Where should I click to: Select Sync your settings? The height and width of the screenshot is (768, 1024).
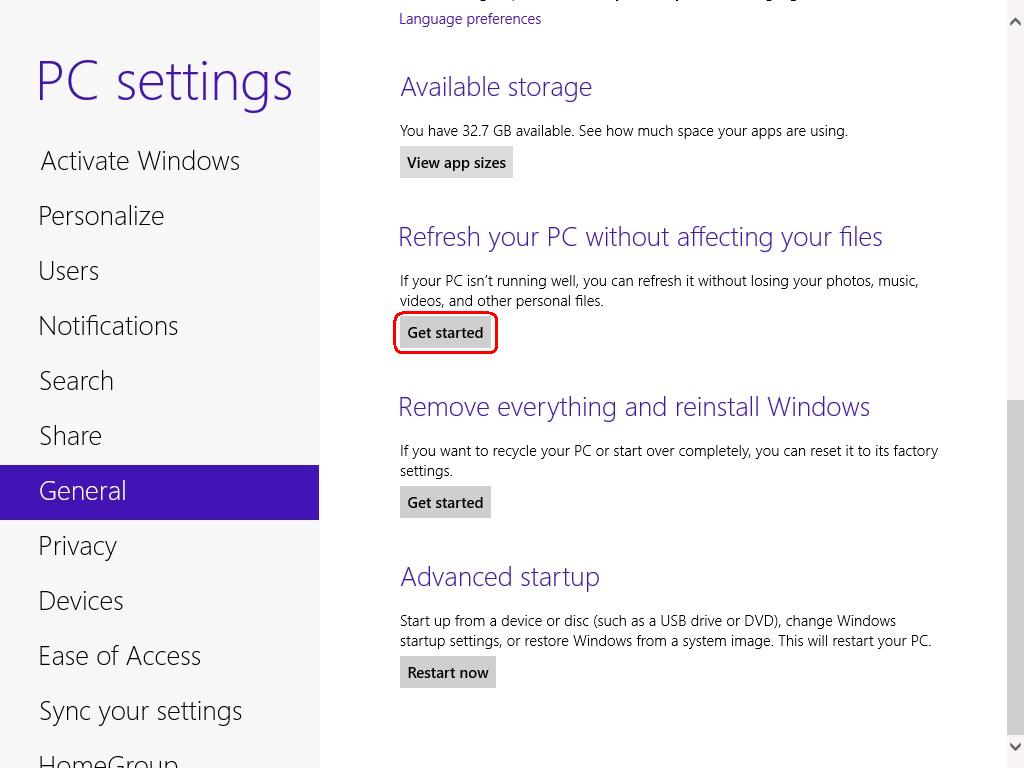point(140,711)
